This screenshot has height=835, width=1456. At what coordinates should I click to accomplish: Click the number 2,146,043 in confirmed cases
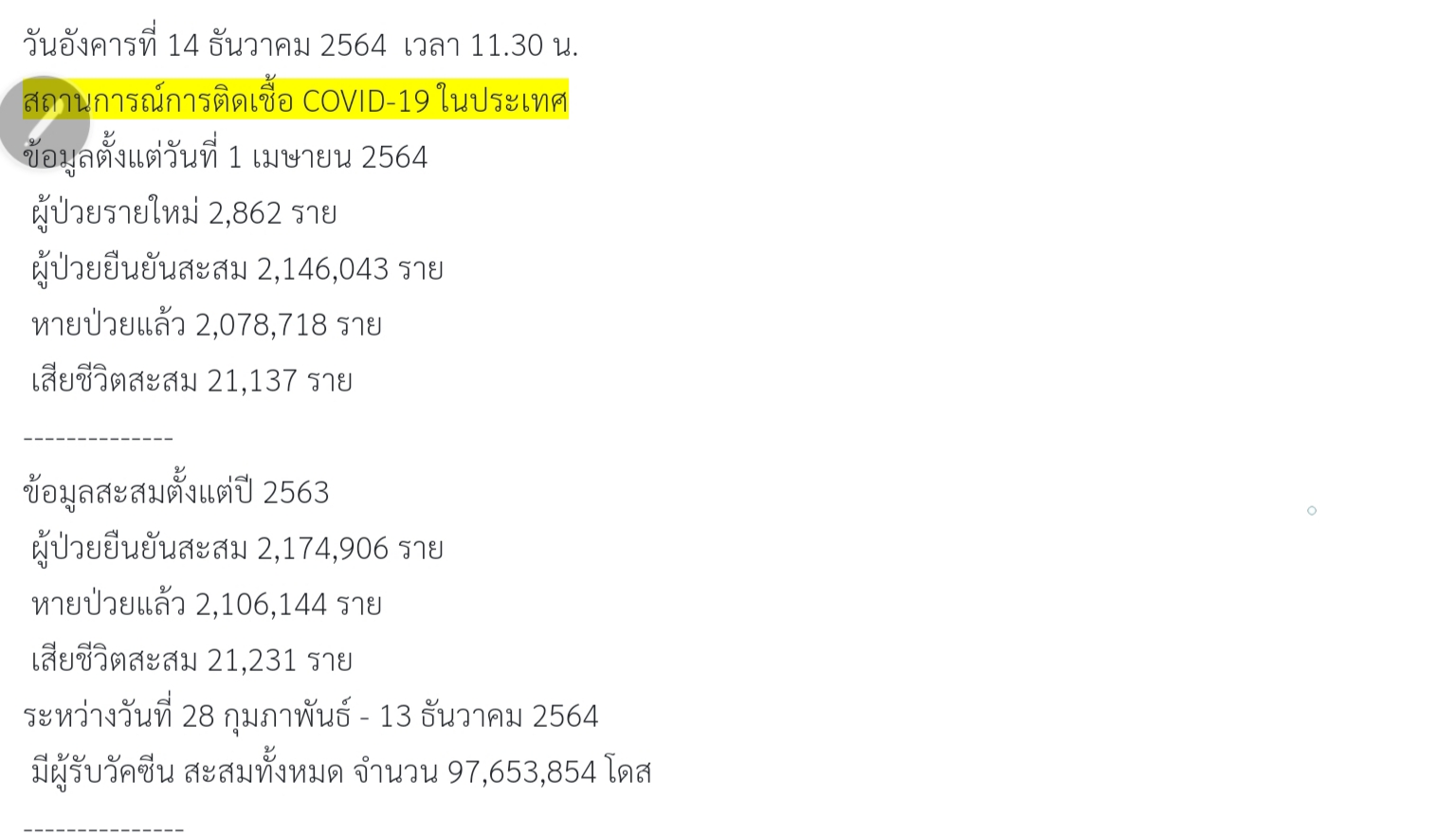point(322,269)
